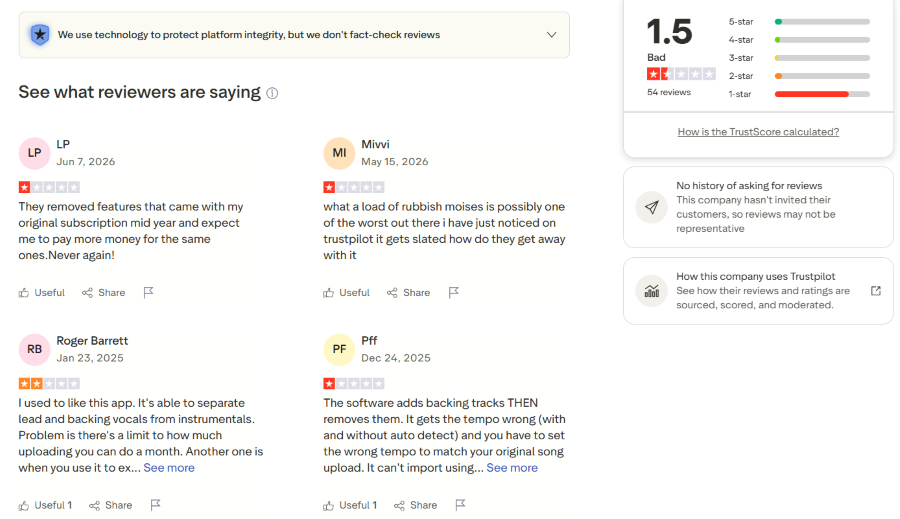Mark Roger Barrett's review as Useful

45,505
